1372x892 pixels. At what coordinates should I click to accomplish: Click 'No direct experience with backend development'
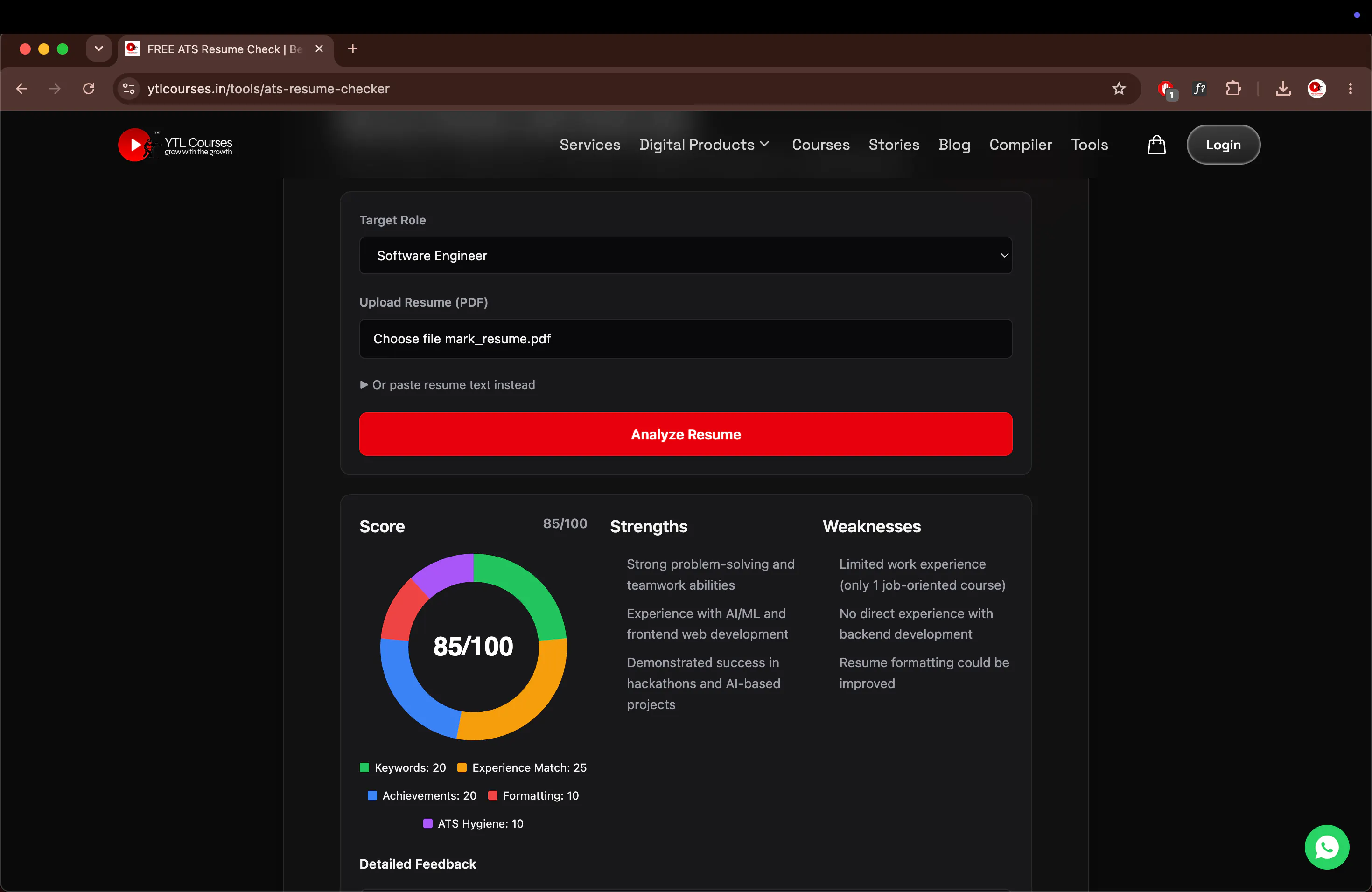tap(916, 623)
